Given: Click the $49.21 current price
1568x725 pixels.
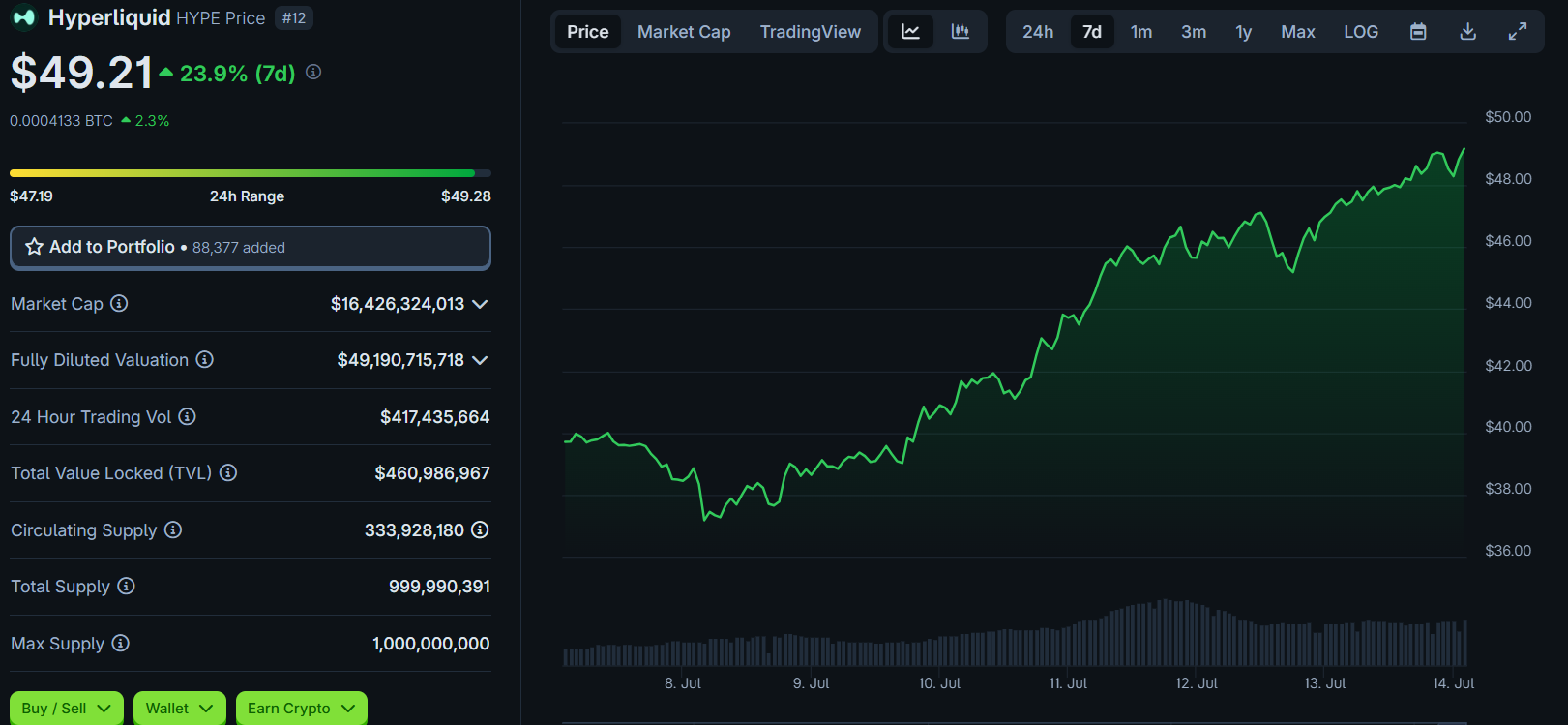Looking at the screenshot, I should 81,73.
